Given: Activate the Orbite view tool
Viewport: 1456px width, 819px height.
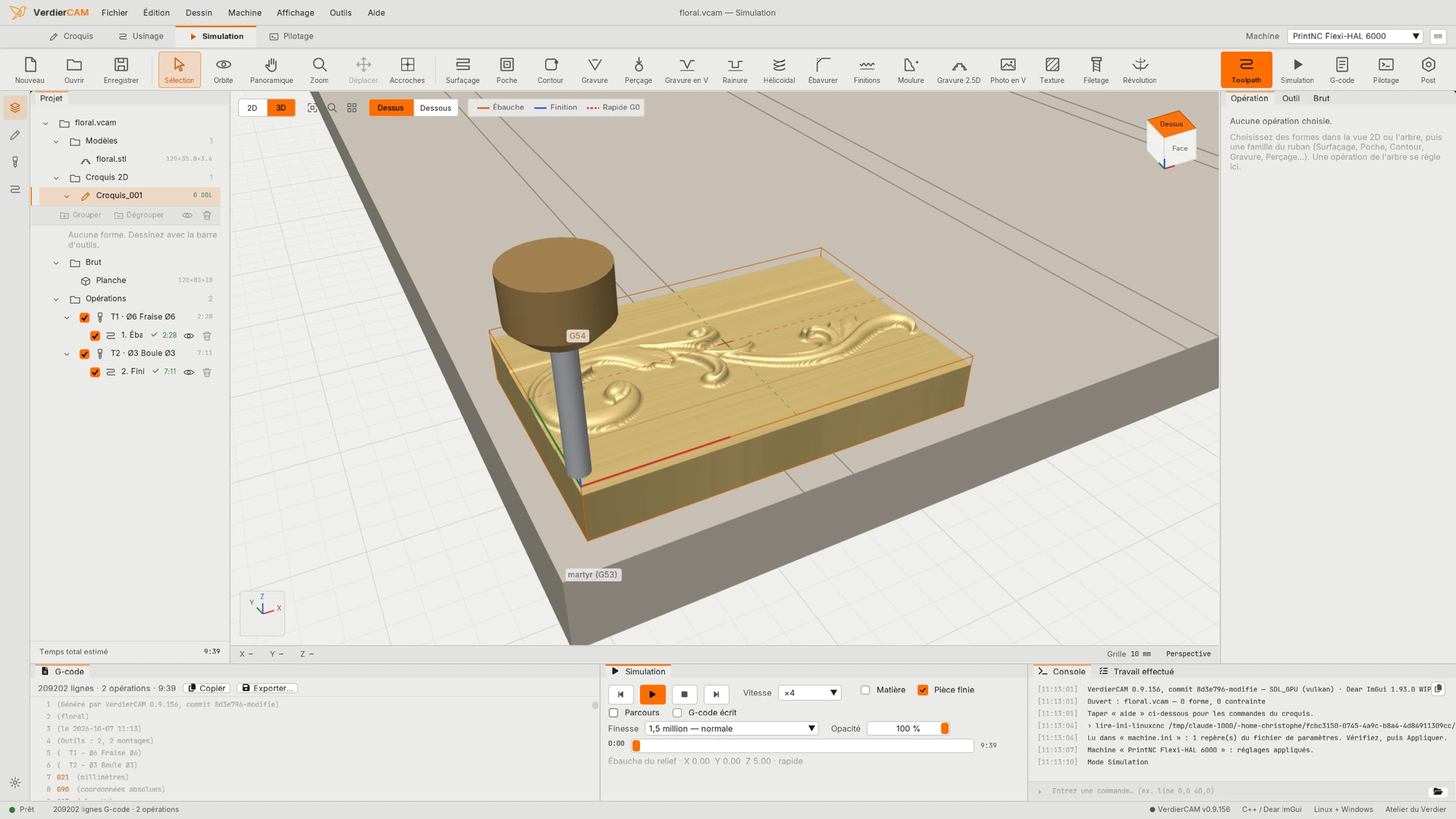Looking at the screenshot, I should pos(223,70).
